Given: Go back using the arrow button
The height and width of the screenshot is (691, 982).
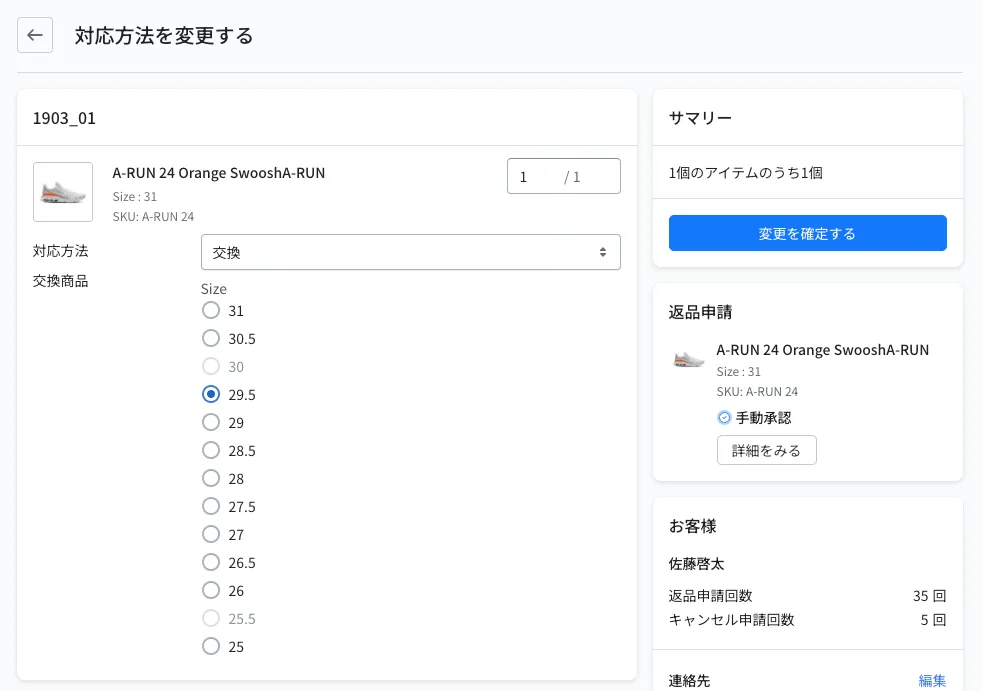Looking at the screenshot, I should coord(35,35).
